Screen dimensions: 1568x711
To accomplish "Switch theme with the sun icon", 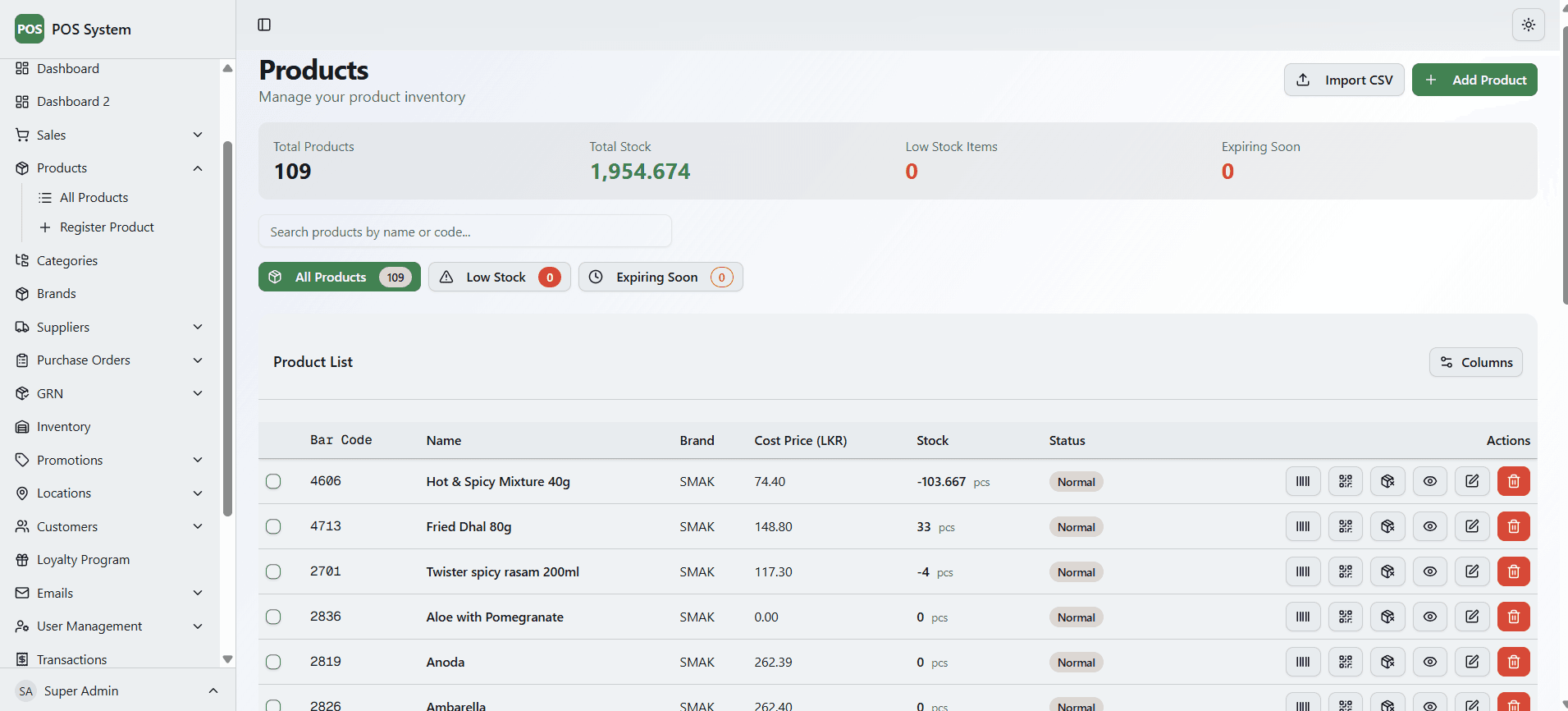I will 1528,25.
